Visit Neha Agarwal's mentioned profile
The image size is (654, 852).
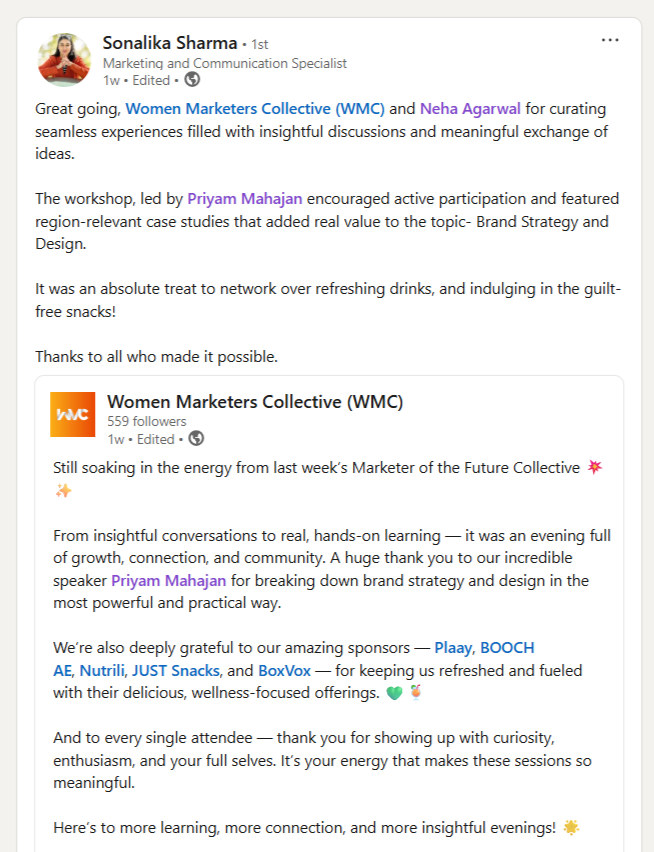470,109
